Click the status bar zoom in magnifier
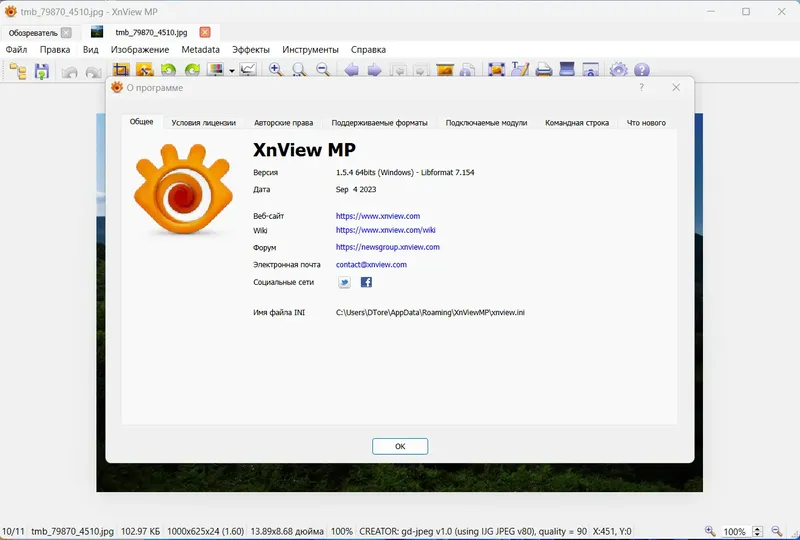This screenshot has width=800, height=540. pos(710,531)
